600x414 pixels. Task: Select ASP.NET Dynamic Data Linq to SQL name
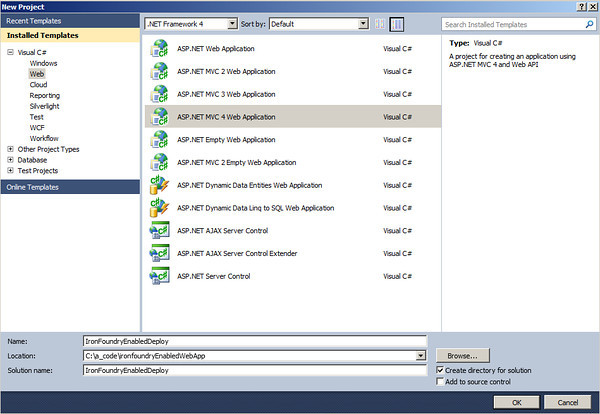click(x=255, y=208)
